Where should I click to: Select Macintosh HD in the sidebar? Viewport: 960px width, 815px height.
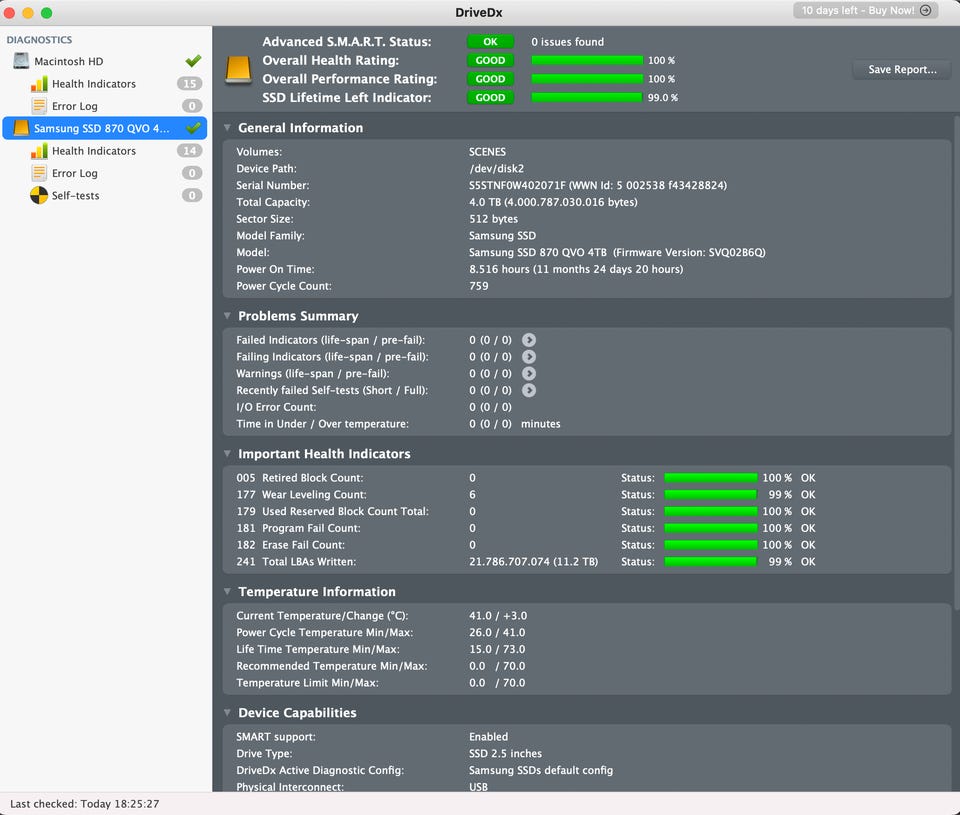point(105,61)
